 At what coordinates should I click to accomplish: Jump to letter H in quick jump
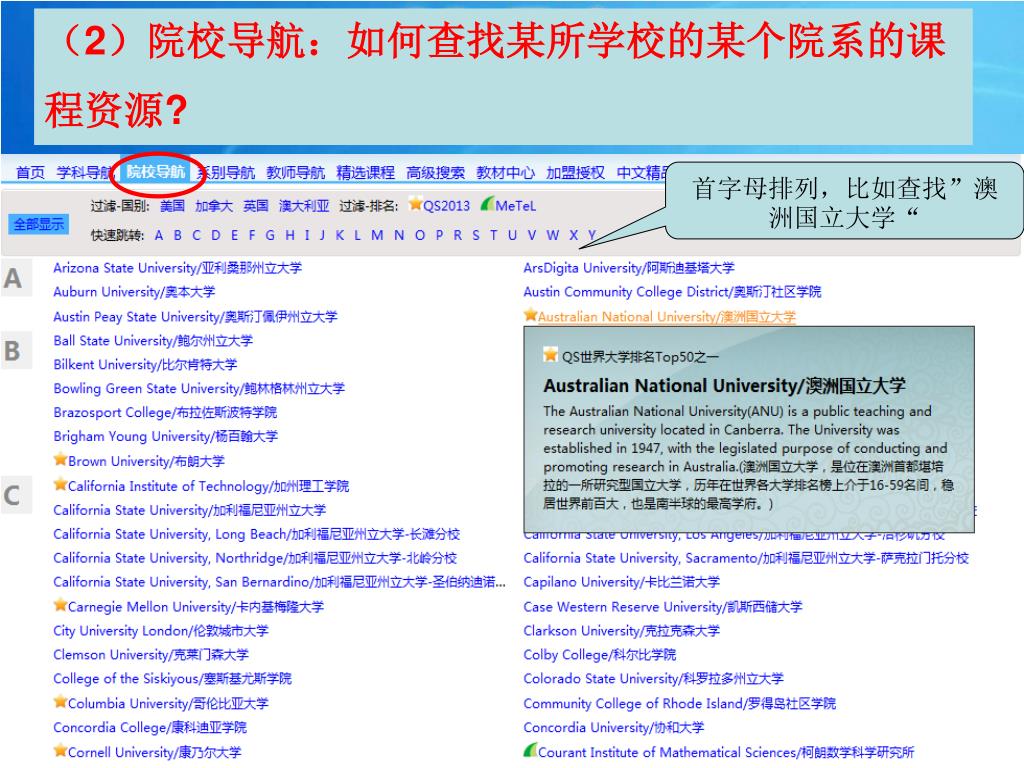pos(289,235)
